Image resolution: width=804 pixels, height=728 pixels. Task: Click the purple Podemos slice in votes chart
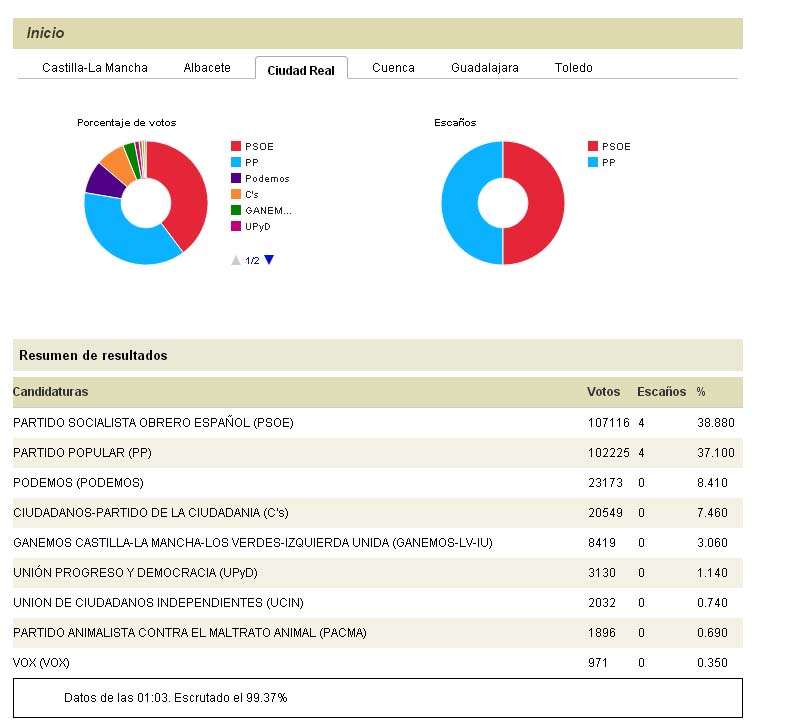(x=107, y=182)
